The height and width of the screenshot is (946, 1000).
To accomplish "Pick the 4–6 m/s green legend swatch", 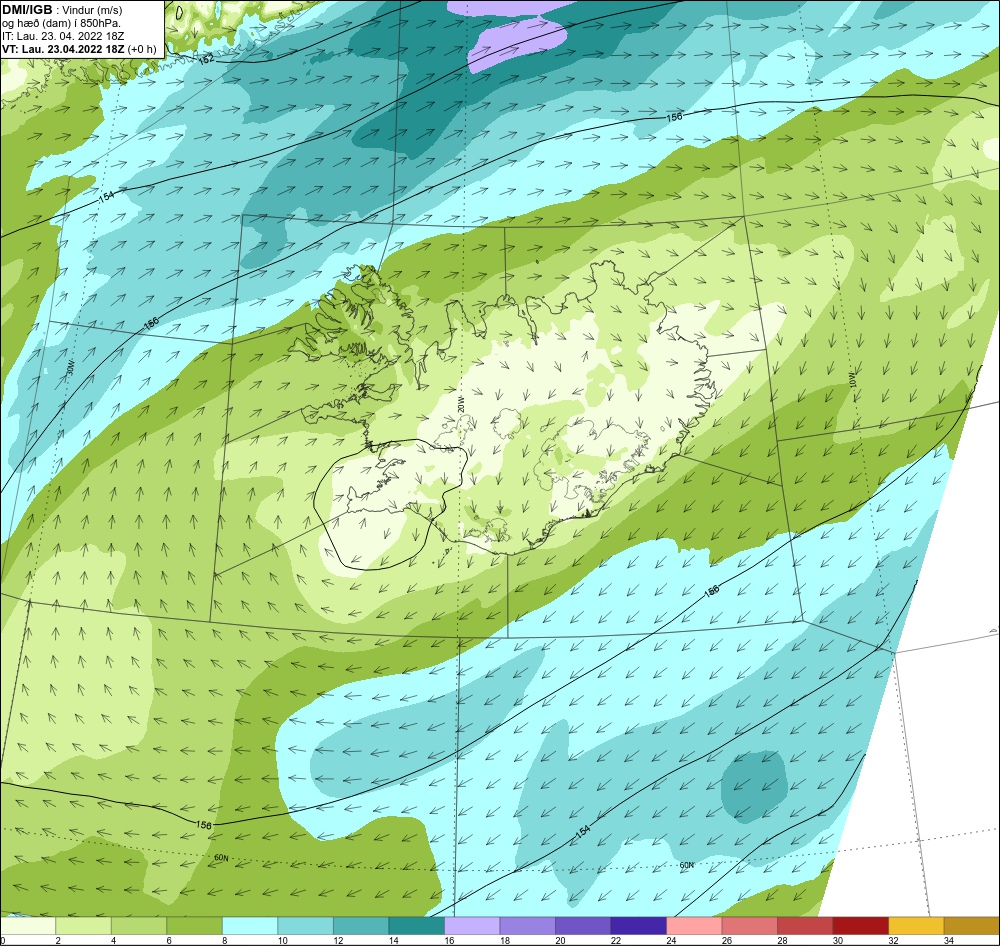I will click(x=139, y=926).
